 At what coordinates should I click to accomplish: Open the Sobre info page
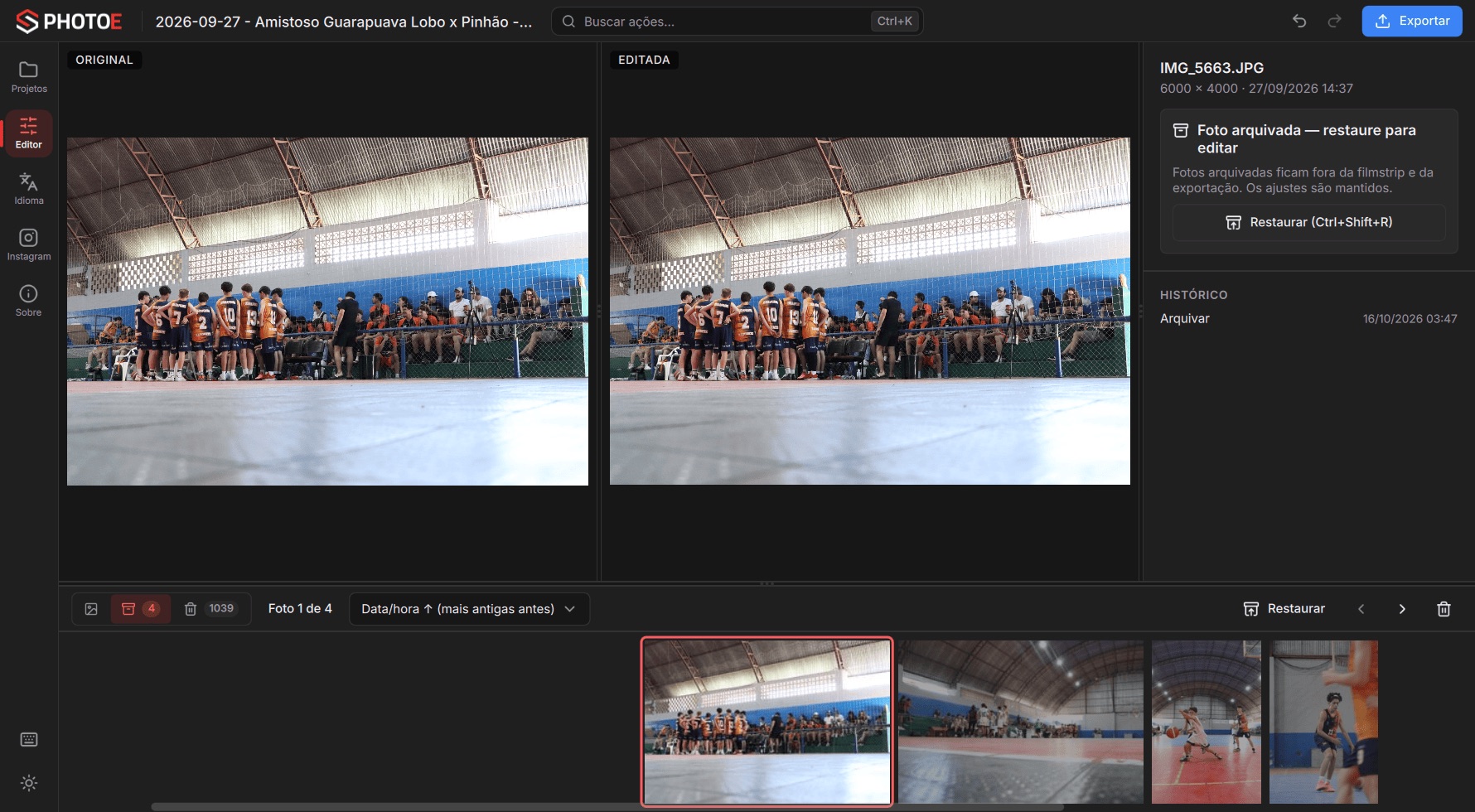[29, 301]
